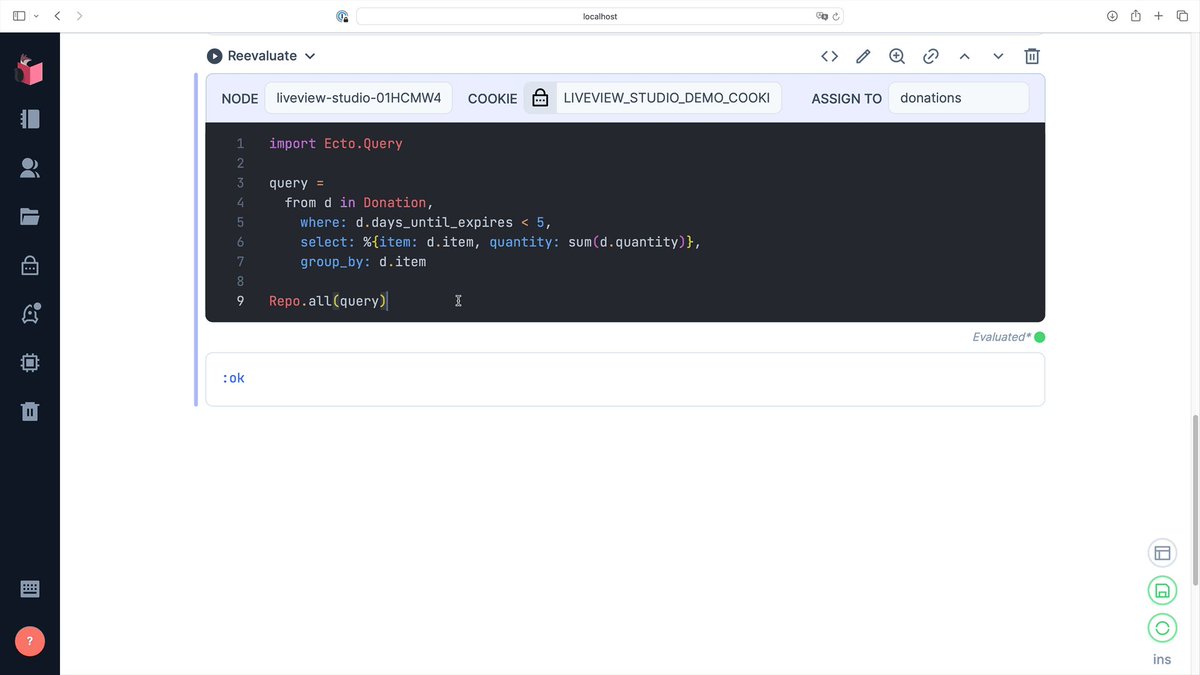Open runtime settings chip icon
This screenshot has height=675, width=1200.
click(x=30, y=362)
